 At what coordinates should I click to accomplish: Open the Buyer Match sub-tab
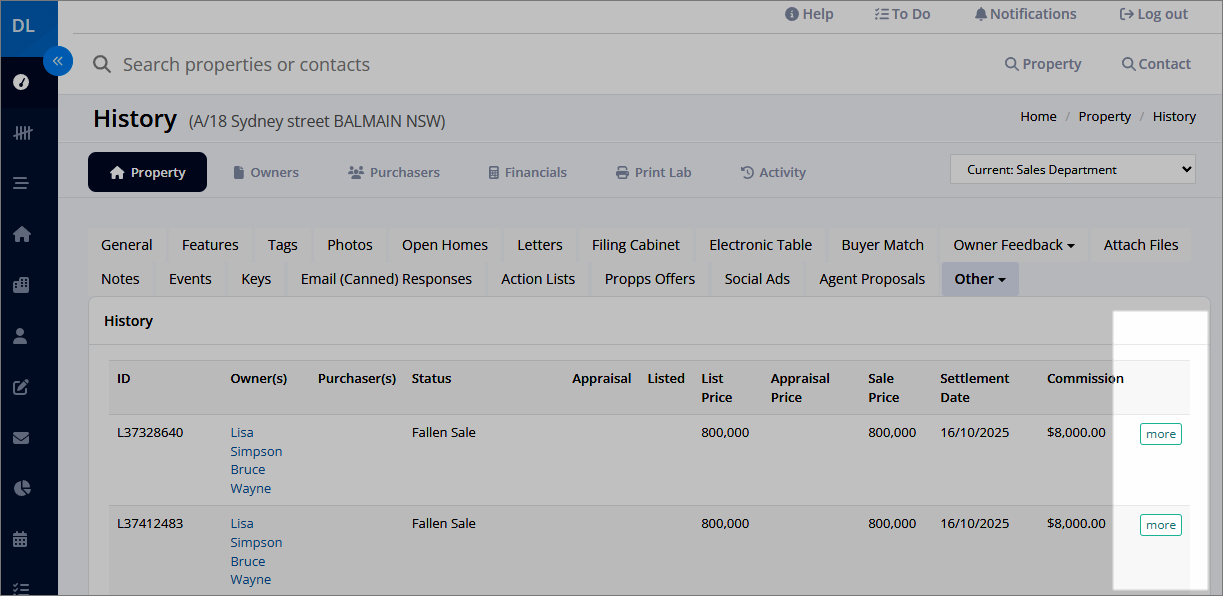coord(883,245)
